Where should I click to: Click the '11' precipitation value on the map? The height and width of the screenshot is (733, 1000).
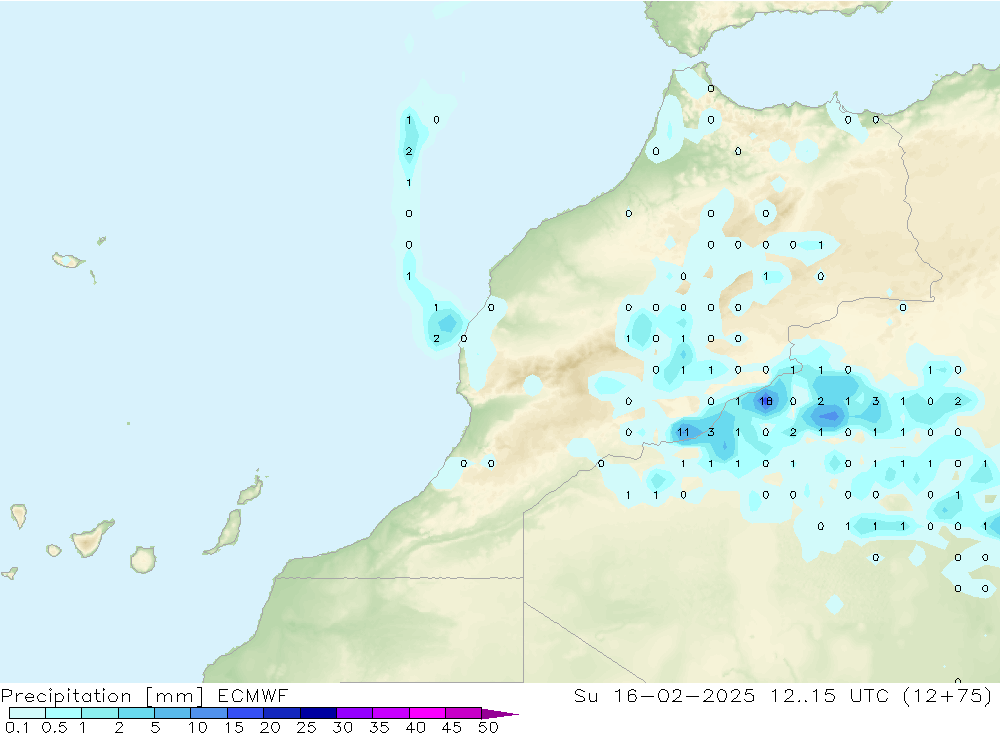[683, 433]
